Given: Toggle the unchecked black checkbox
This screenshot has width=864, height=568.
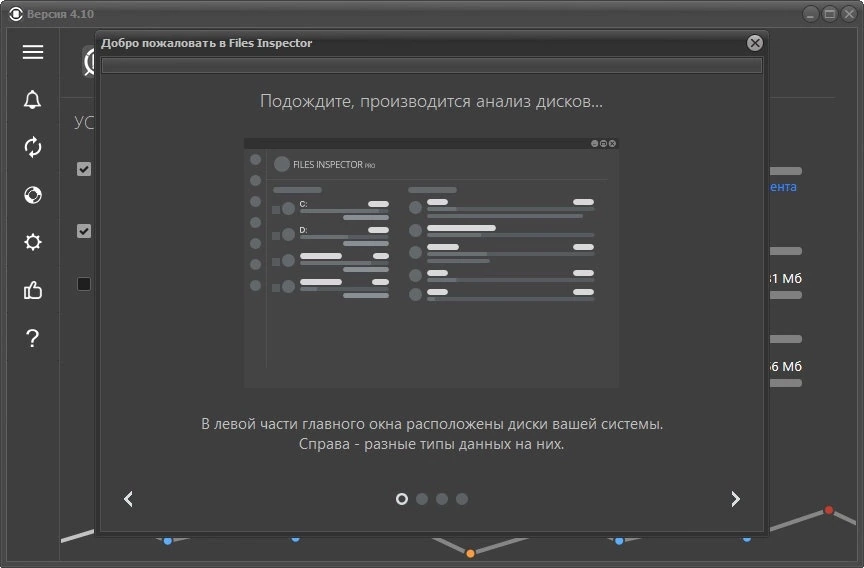Looking at the screenshot, I should 84,284.
